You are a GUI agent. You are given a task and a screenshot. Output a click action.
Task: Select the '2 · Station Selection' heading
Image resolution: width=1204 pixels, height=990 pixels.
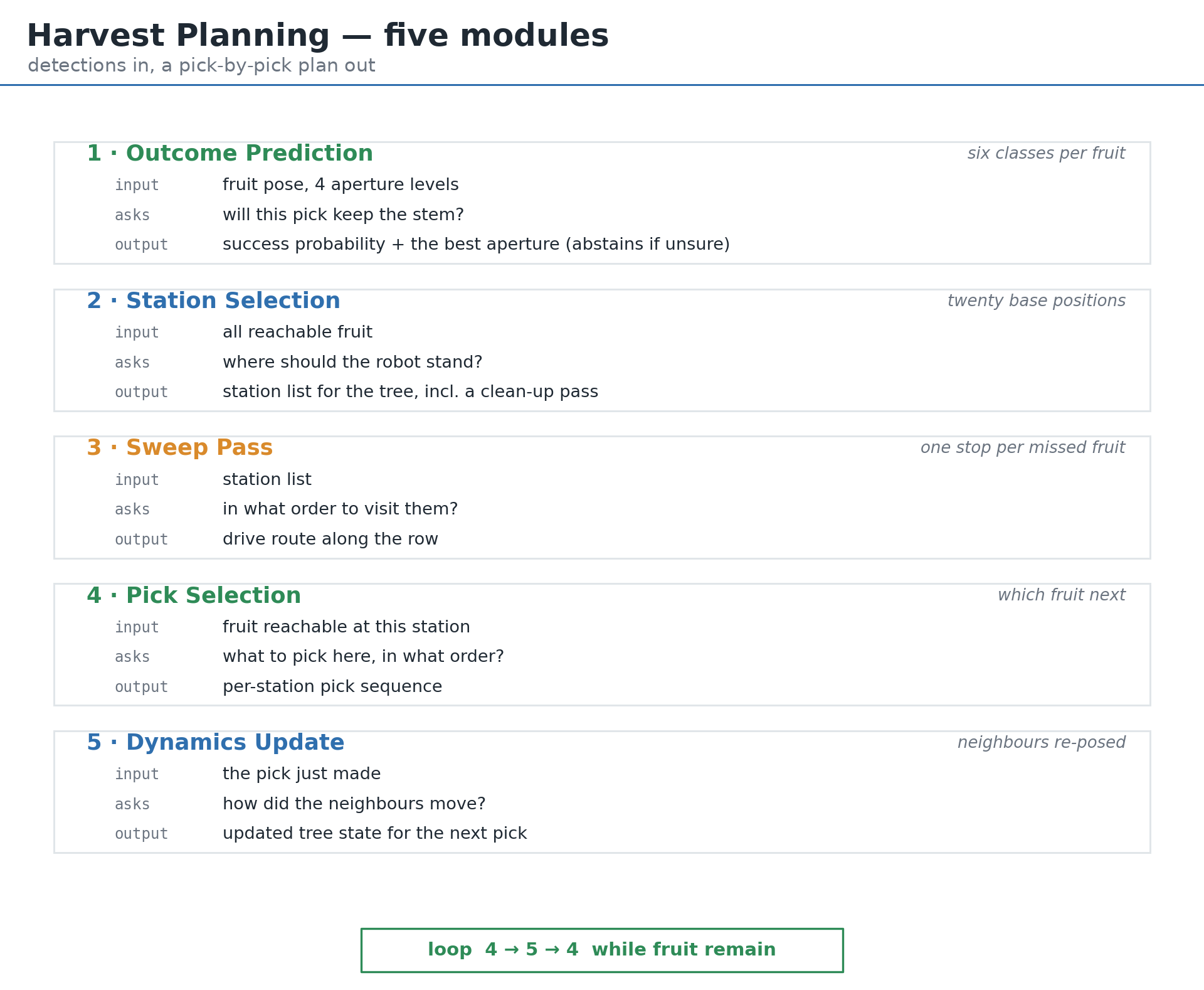pos(213,301)
